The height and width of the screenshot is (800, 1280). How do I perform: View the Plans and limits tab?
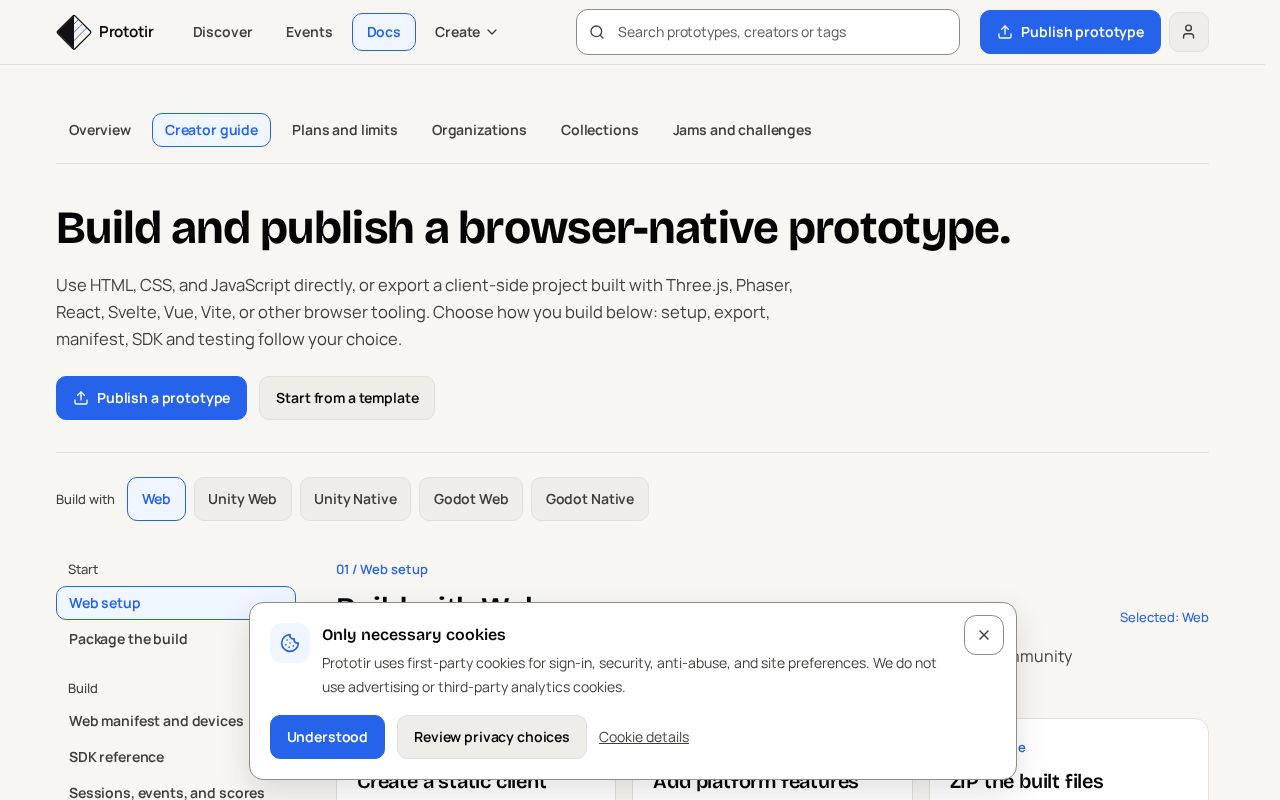345,130
